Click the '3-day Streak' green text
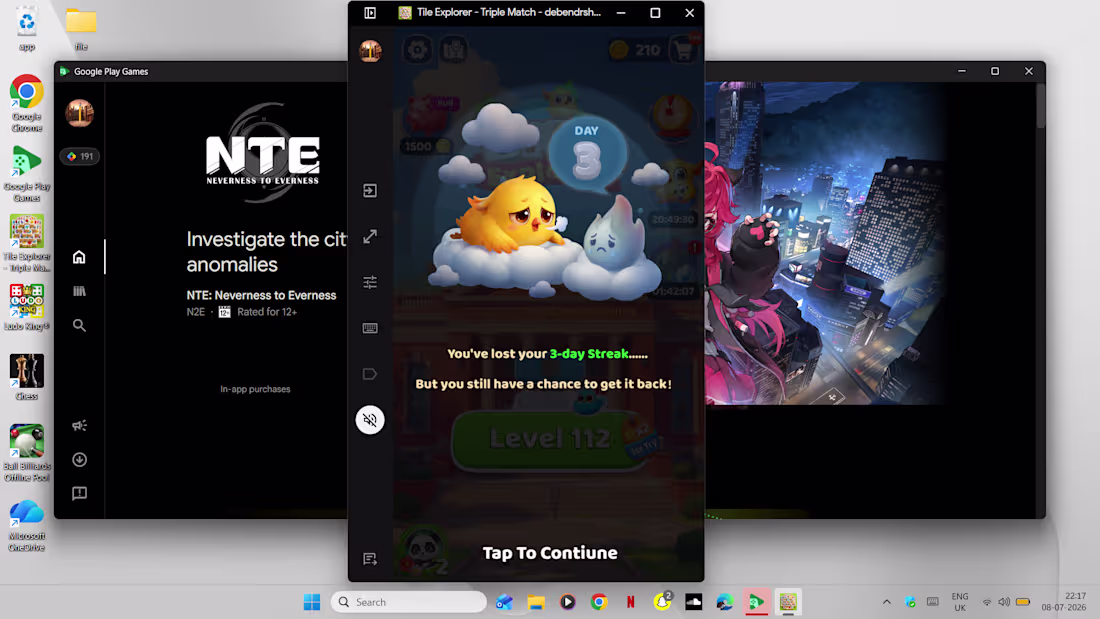This screenshot has width=1100, height=619. coord(589,354)
